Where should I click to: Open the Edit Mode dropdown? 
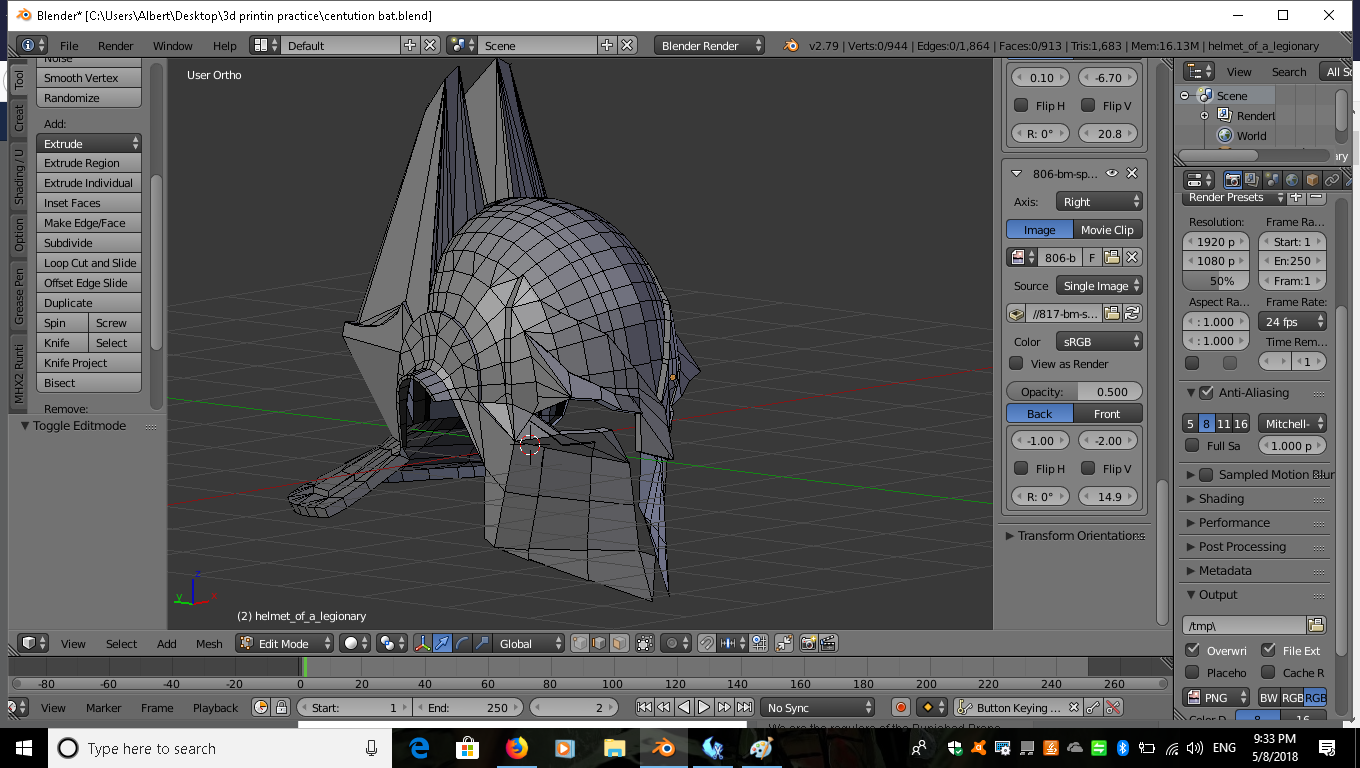pyautogui.click(x=284, y=644)
